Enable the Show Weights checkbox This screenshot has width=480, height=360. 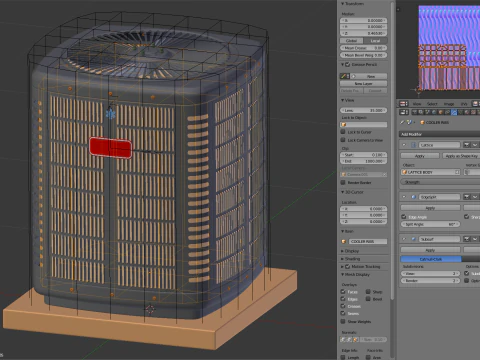343,322
